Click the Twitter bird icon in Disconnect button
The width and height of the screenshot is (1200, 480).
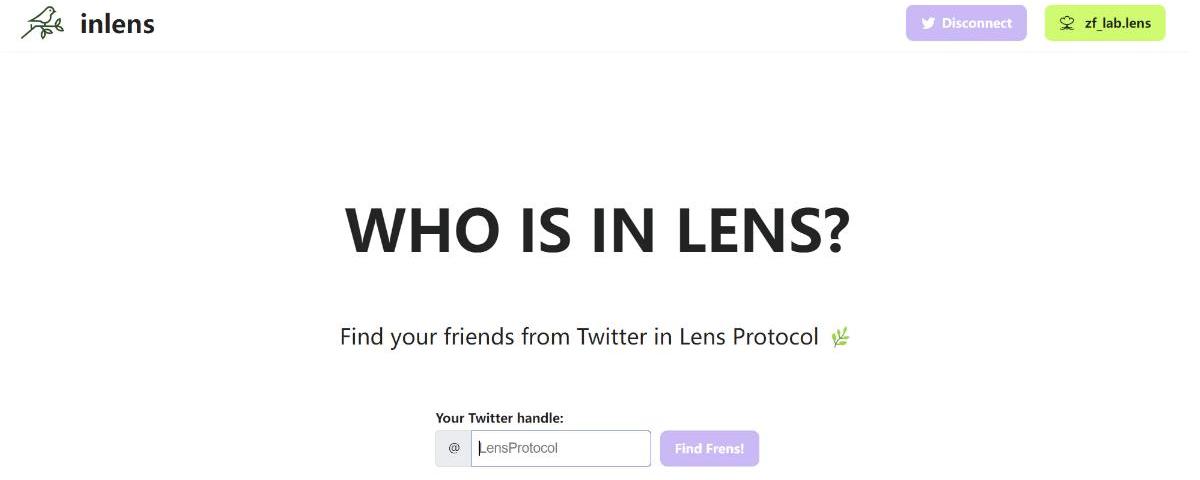click(928, 23)
